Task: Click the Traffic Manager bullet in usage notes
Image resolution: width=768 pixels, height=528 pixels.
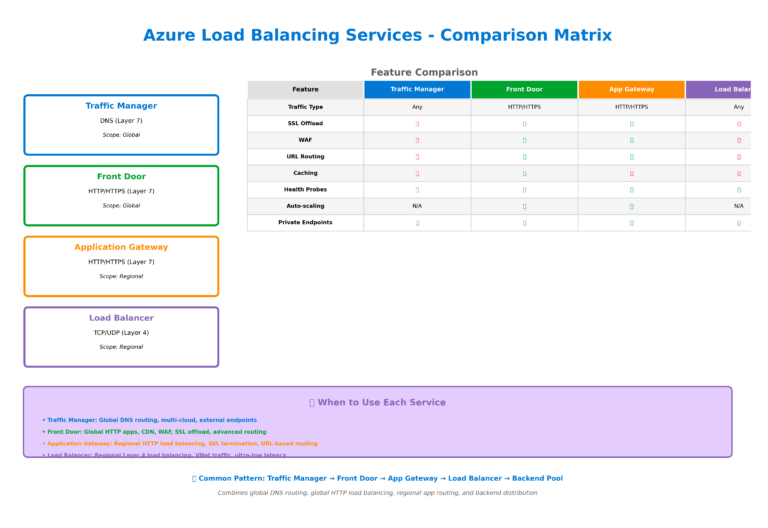Action: (151, 420)
